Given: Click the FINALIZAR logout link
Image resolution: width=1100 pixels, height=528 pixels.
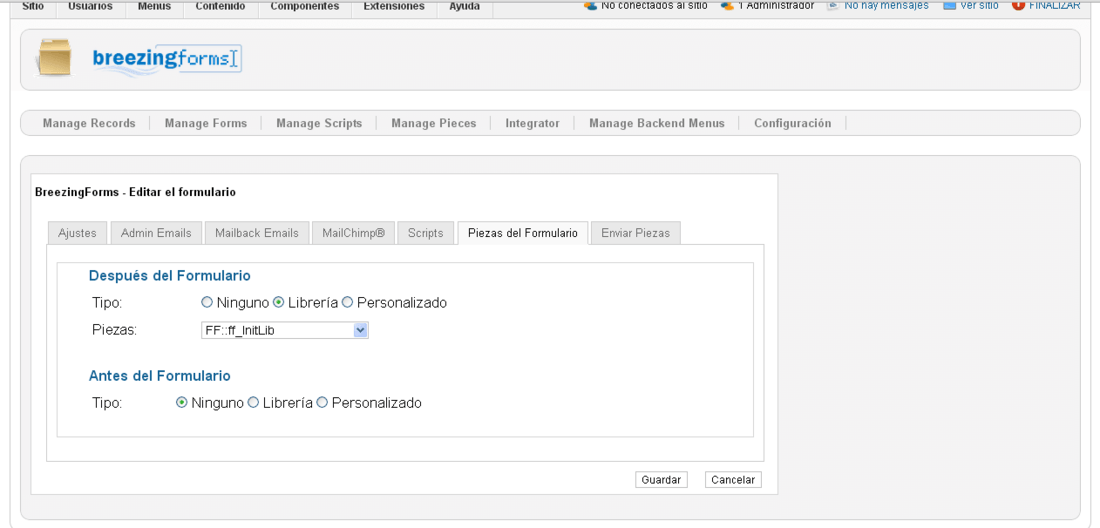Looking at the screenshot, I should click(x=1054, y=5).
